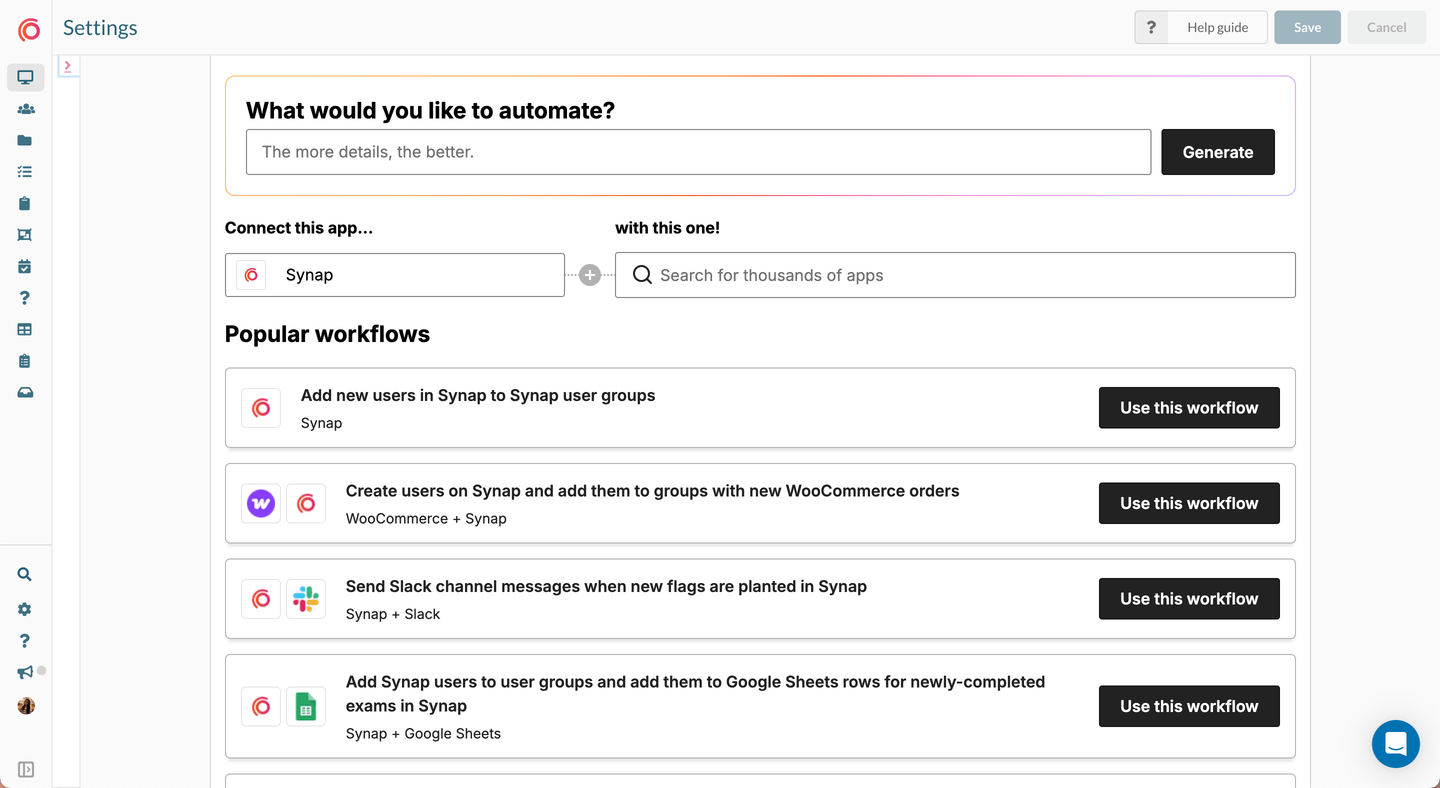Use the Synap + Slack workflow
This screenshot has width=1440, height=788.
tap(1189, 599)
